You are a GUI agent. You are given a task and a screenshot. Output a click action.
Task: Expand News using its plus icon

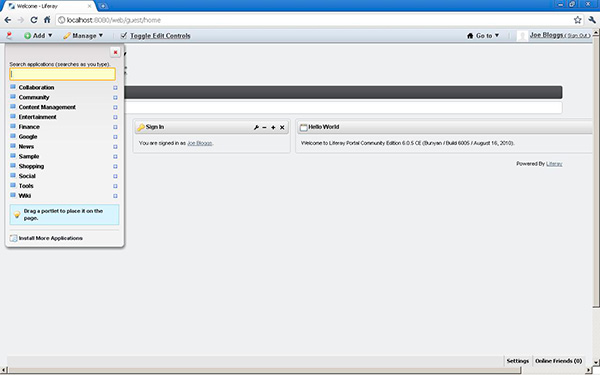pyautogui.click(x=115, y=147)
